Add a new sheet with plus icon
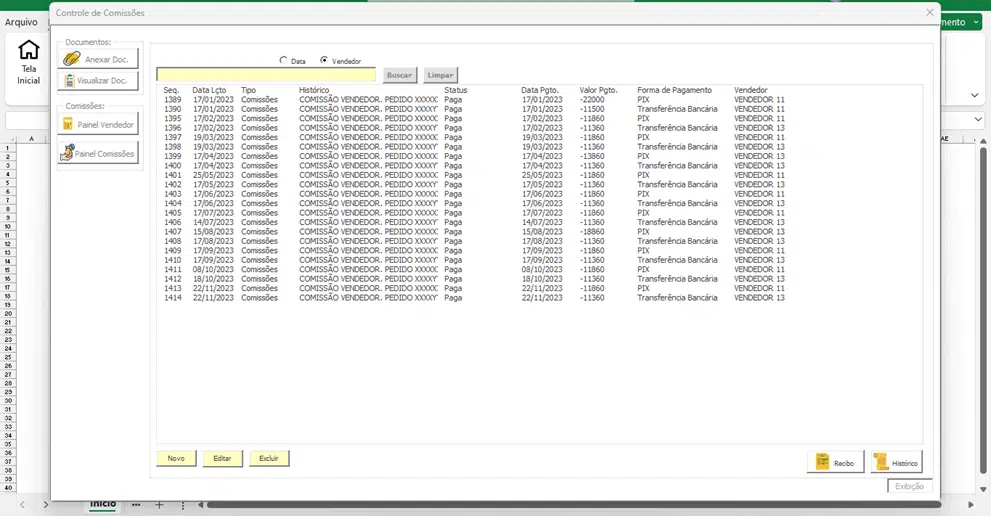Viewport: 991px width, 516px height. pyautogui.click(x=159, y=505)
